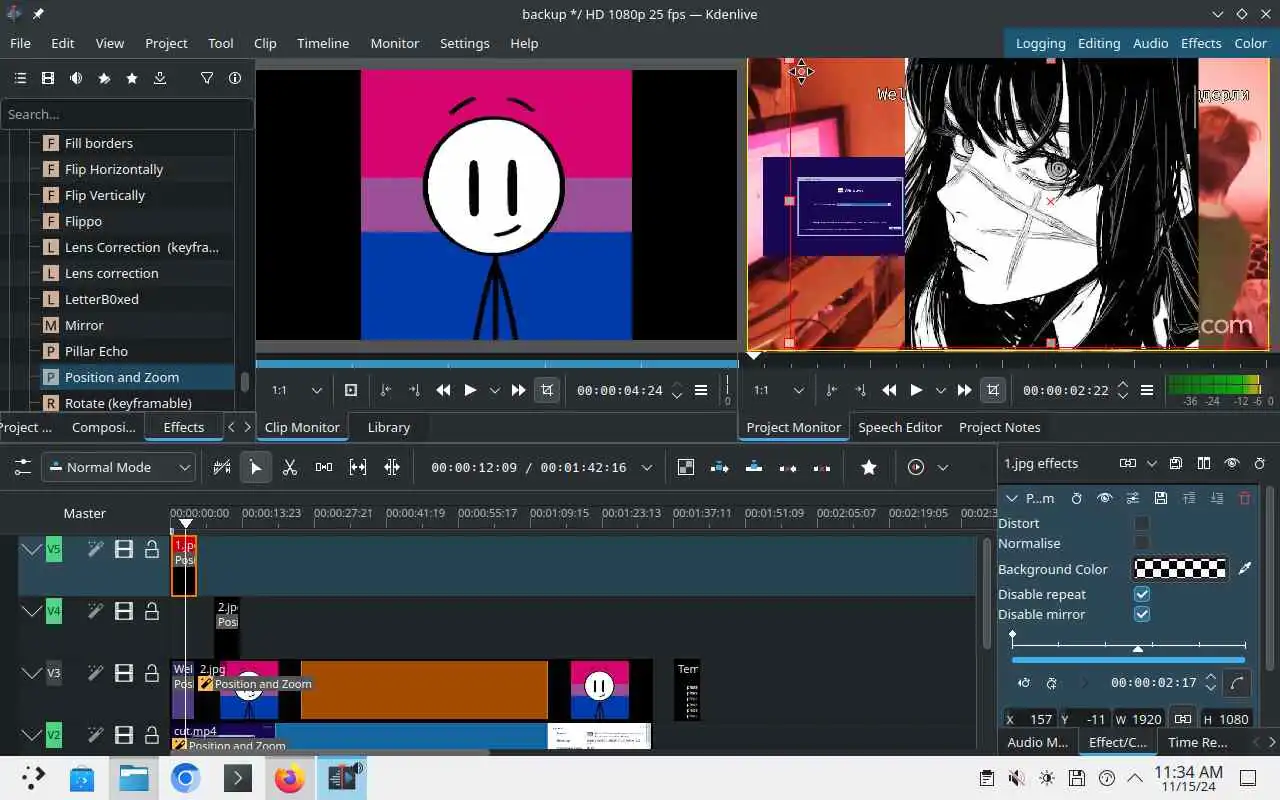Show favorite effects via star icon in effects panel

coord(132,78)
